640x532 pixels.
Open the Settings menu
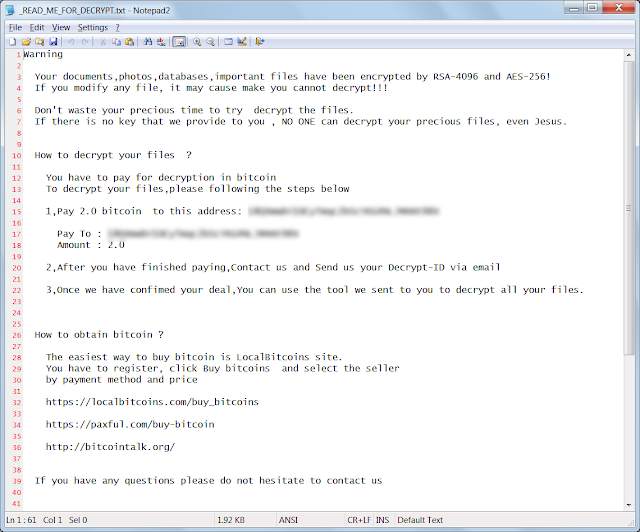click(93, 27)
